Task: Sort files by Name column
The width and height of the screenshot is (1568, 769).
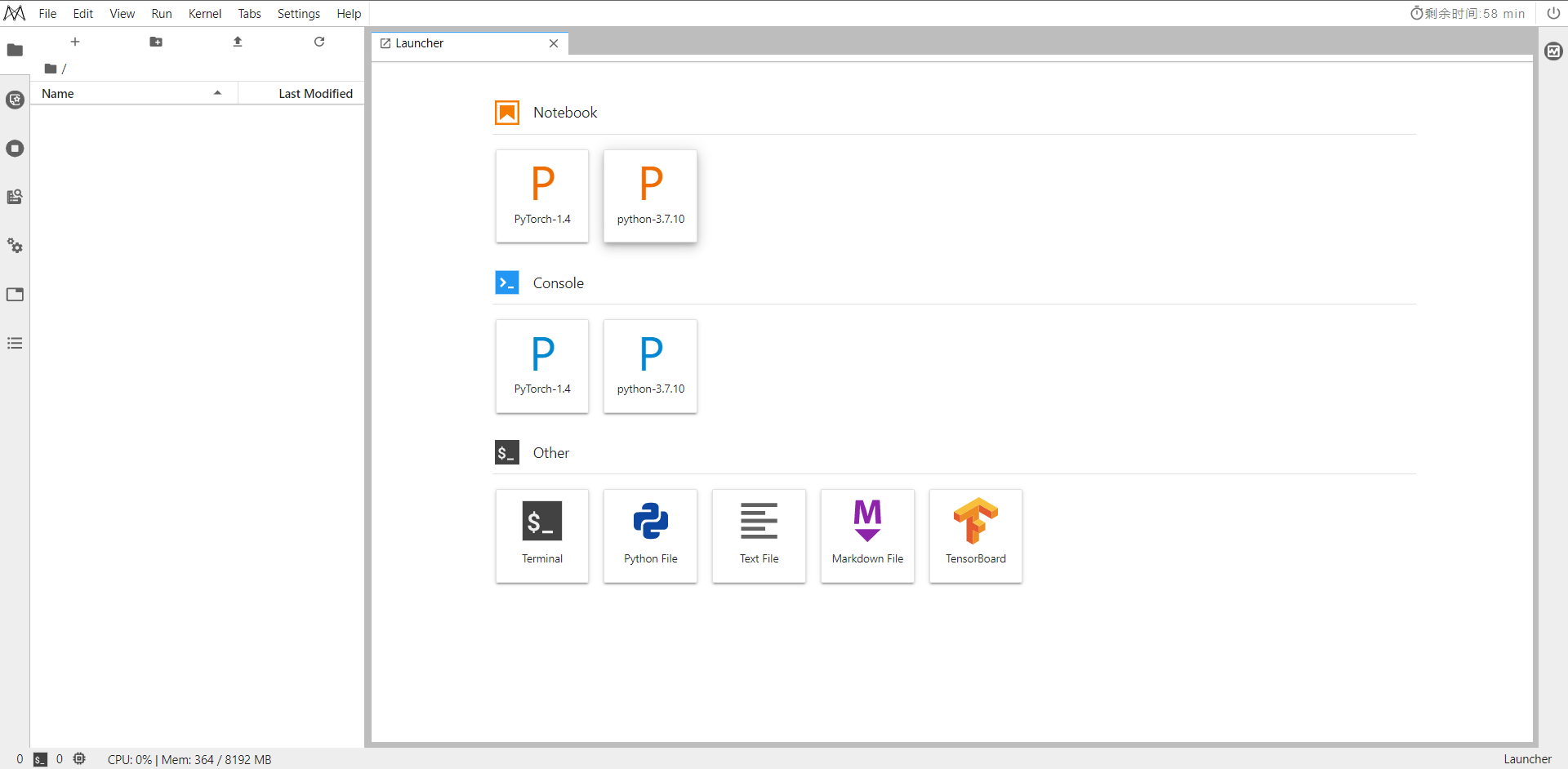Action: [133, 94]
